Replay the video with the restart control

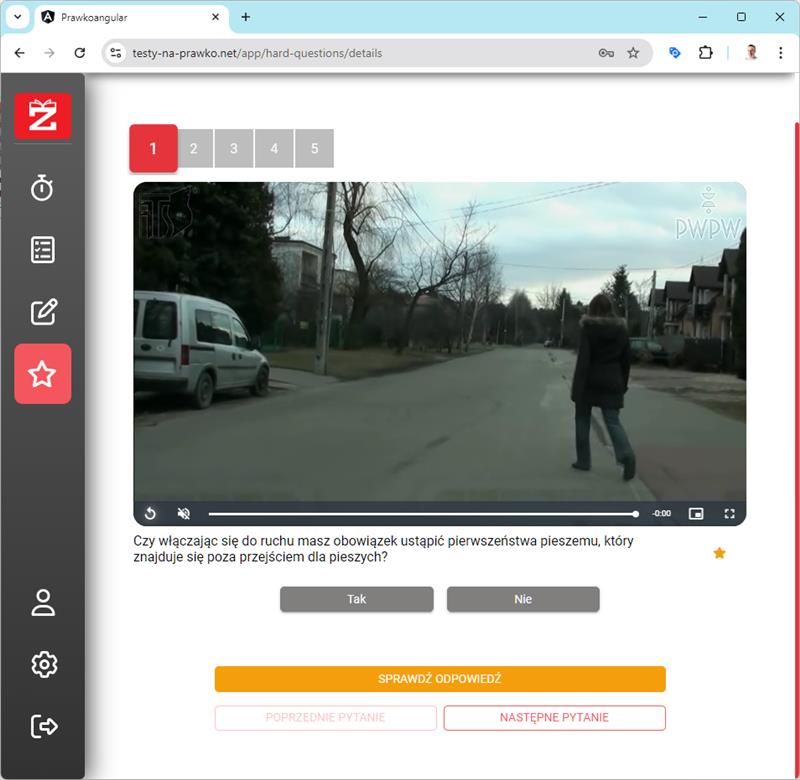[150, 514]
